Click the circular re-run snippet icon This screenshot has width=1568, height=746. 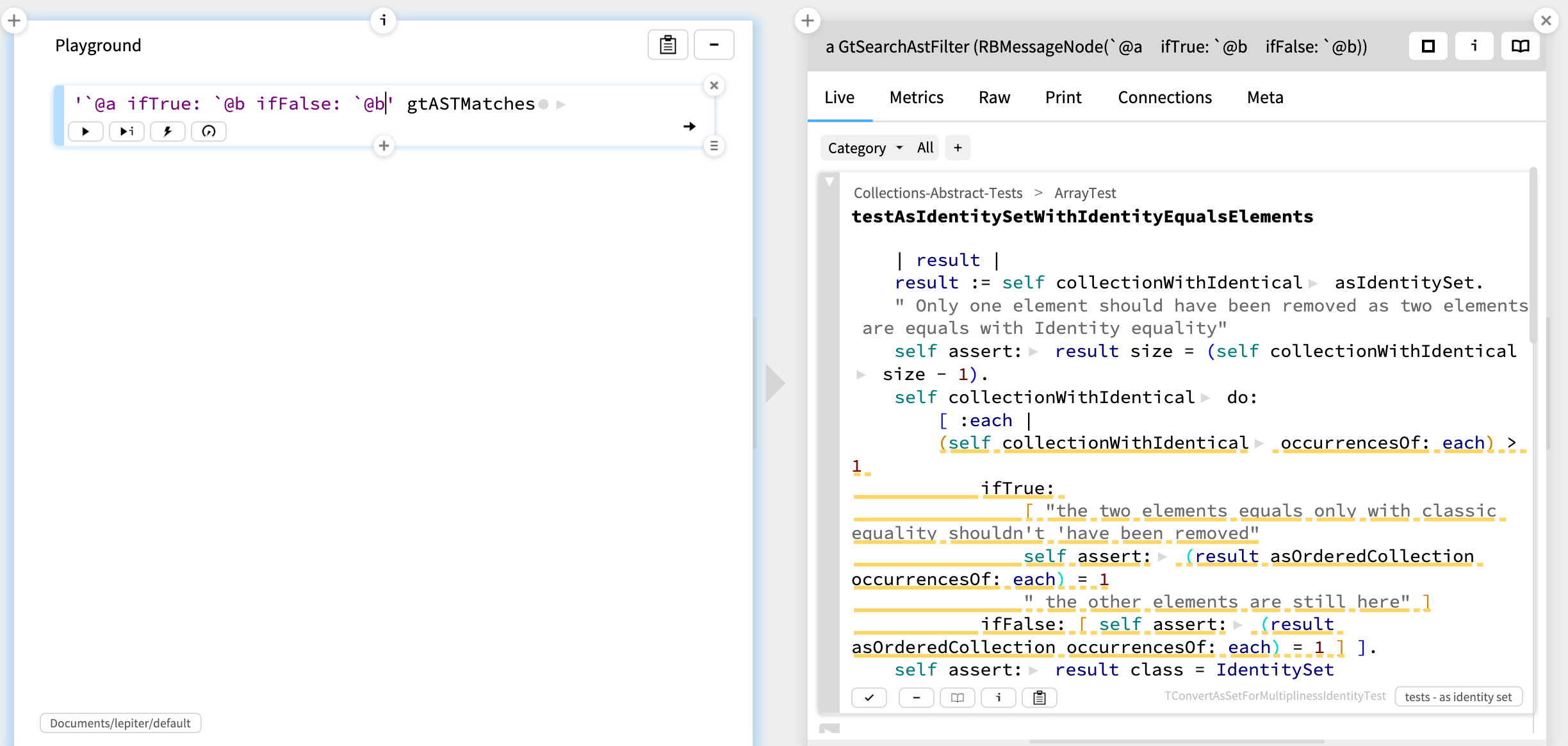208,131
